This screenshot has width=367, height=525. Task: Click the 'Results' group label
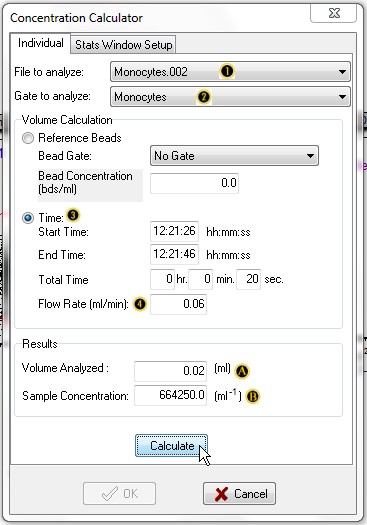(40, 344)
